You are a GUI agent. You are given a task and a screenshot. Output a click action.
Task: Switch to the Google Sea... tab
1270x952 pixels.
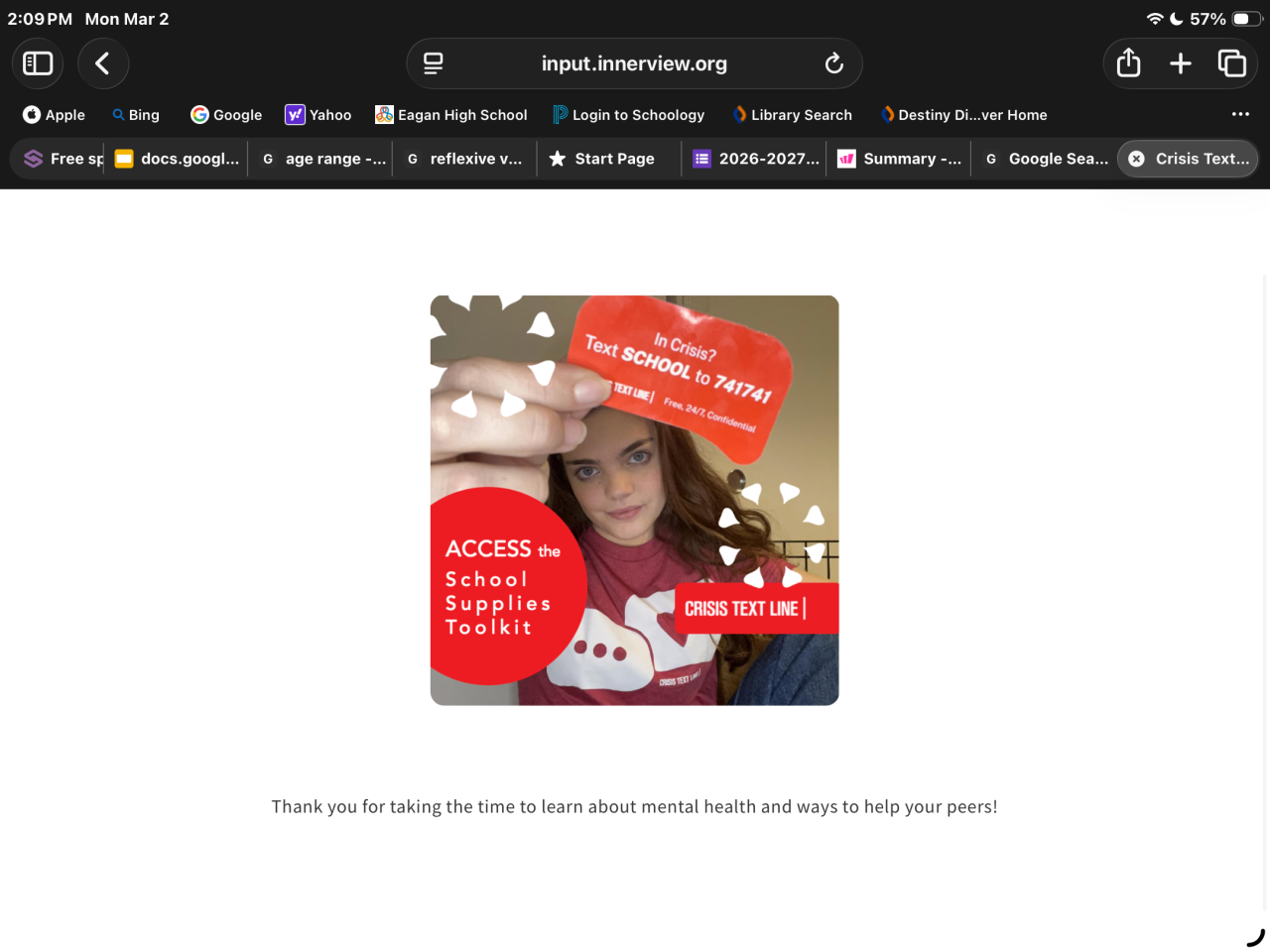coord(1044,159)
